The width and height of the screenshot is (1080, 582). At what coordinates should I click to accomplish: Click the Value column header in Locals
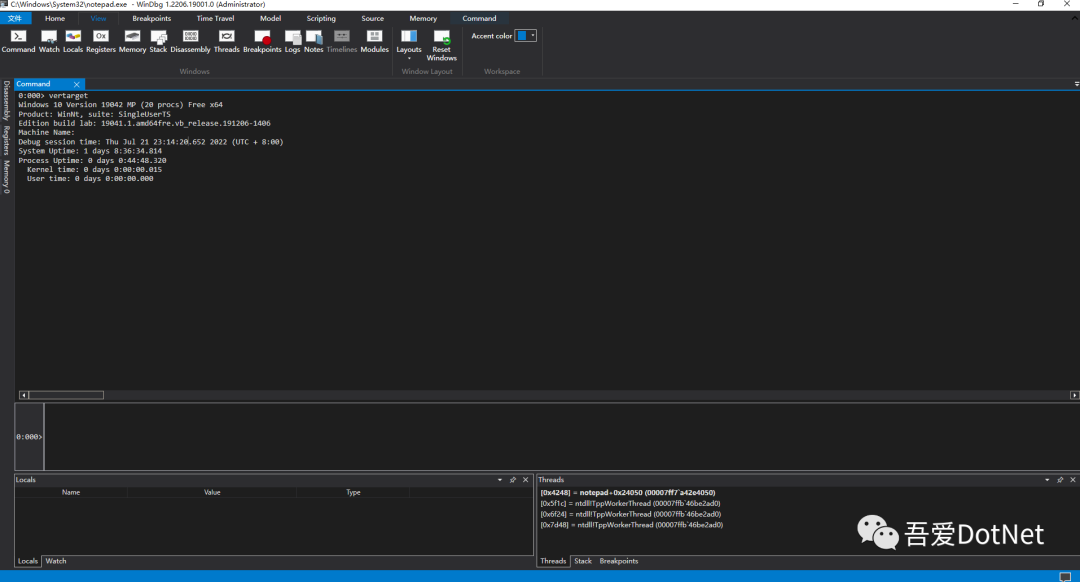pyautogui.click(x=212, y=492)
